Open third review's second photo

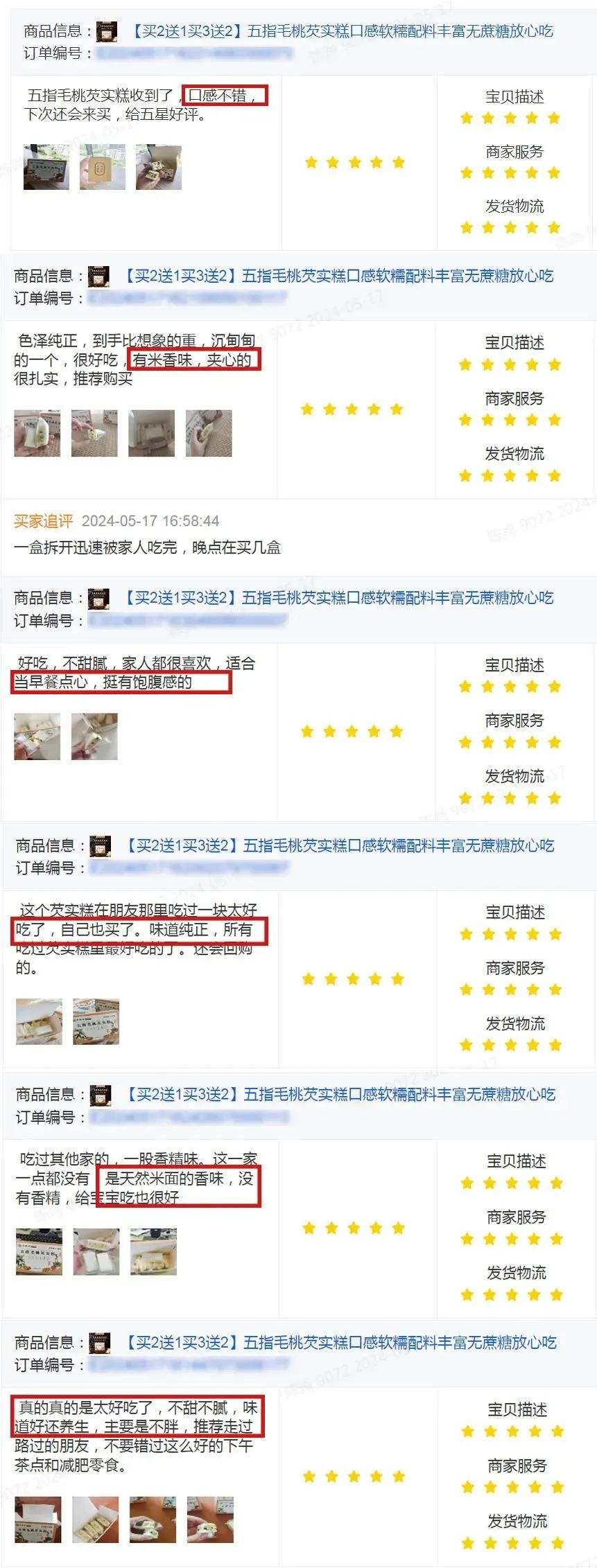point(94,737)
